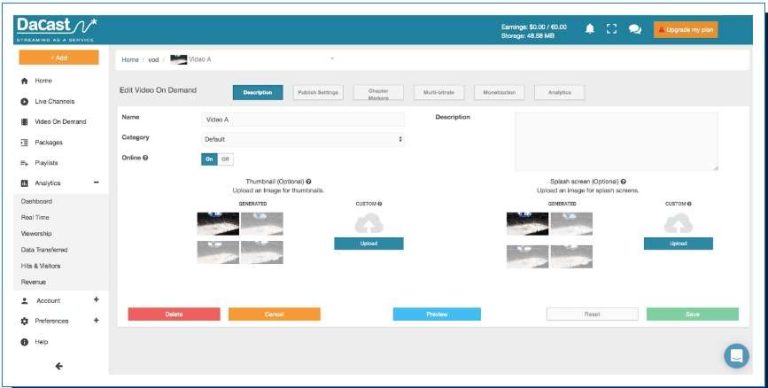Click the Thumbnail custom upload cloud icon
Screen dimensions: 768x388
pyautogui.click(x=369, y=223)
